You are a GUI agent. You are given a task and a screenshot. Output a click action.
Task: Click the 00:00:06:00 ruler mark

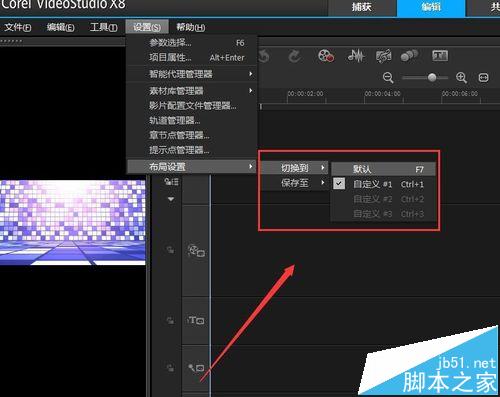460,94
